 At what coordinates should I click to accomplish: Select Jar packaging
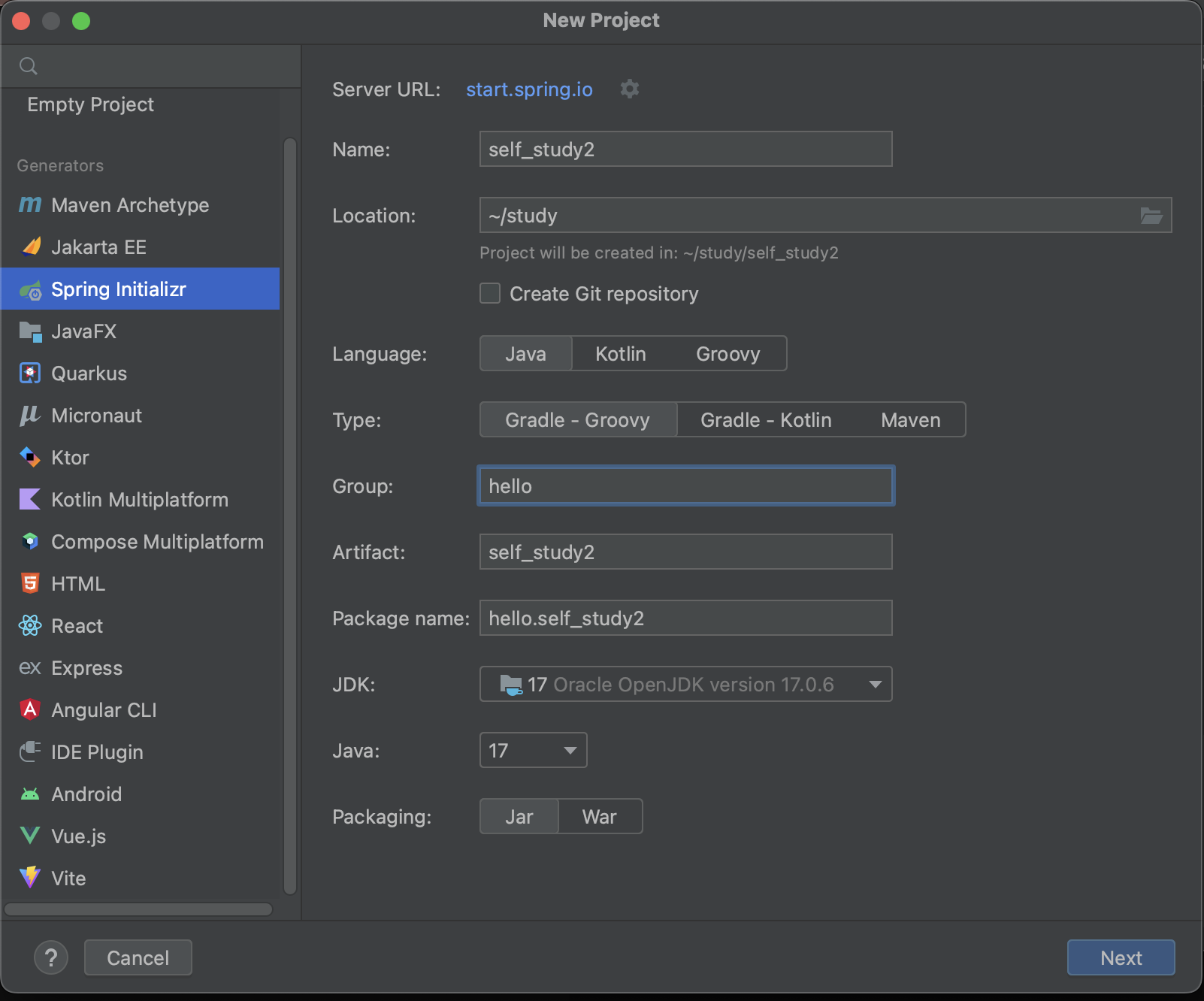[519, 816]
